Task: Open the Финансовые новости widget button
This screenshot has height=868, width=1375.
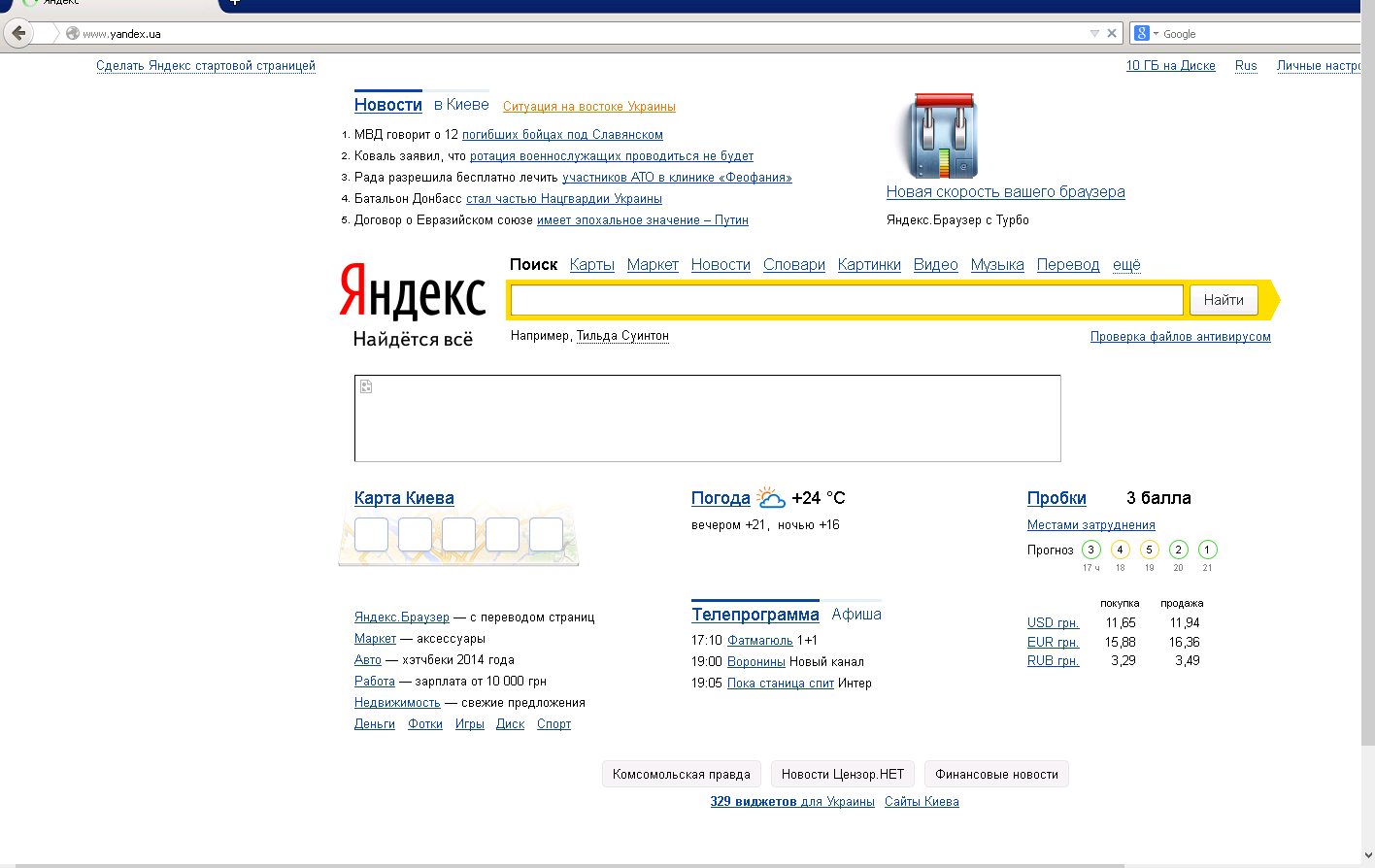Action: 996,774
